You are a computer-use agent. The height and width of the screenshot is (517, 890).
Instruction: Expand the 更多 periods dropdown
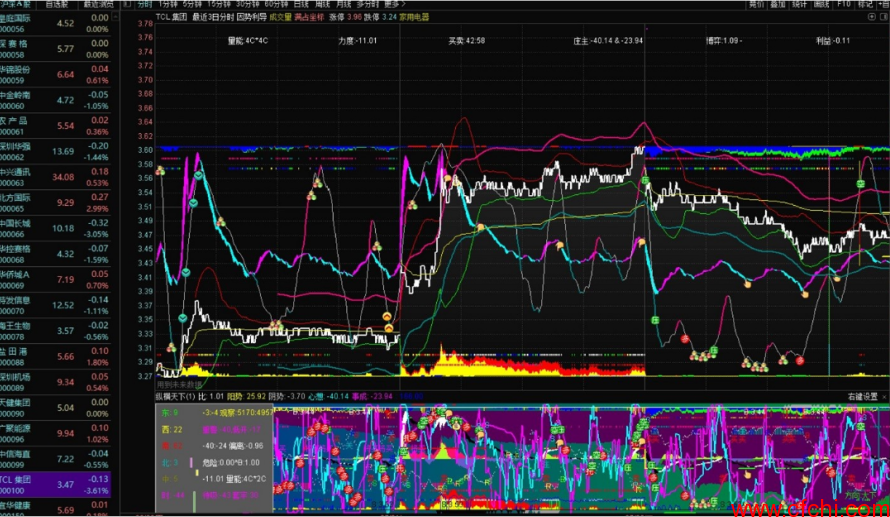393,5
